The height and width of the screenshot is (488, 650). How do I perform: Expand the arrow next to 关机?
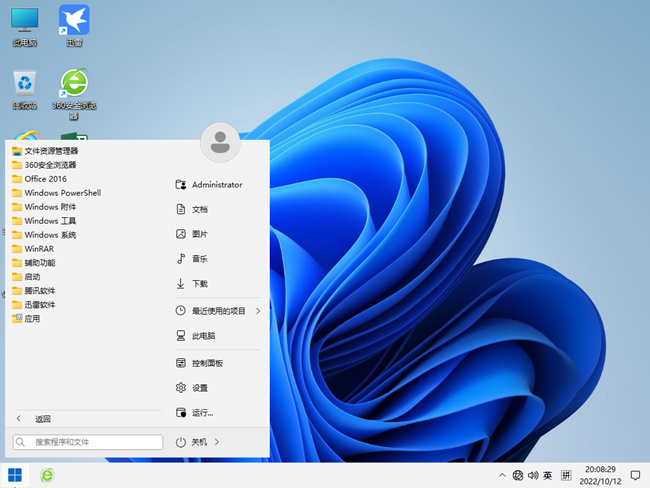click(x=217, y=442)
